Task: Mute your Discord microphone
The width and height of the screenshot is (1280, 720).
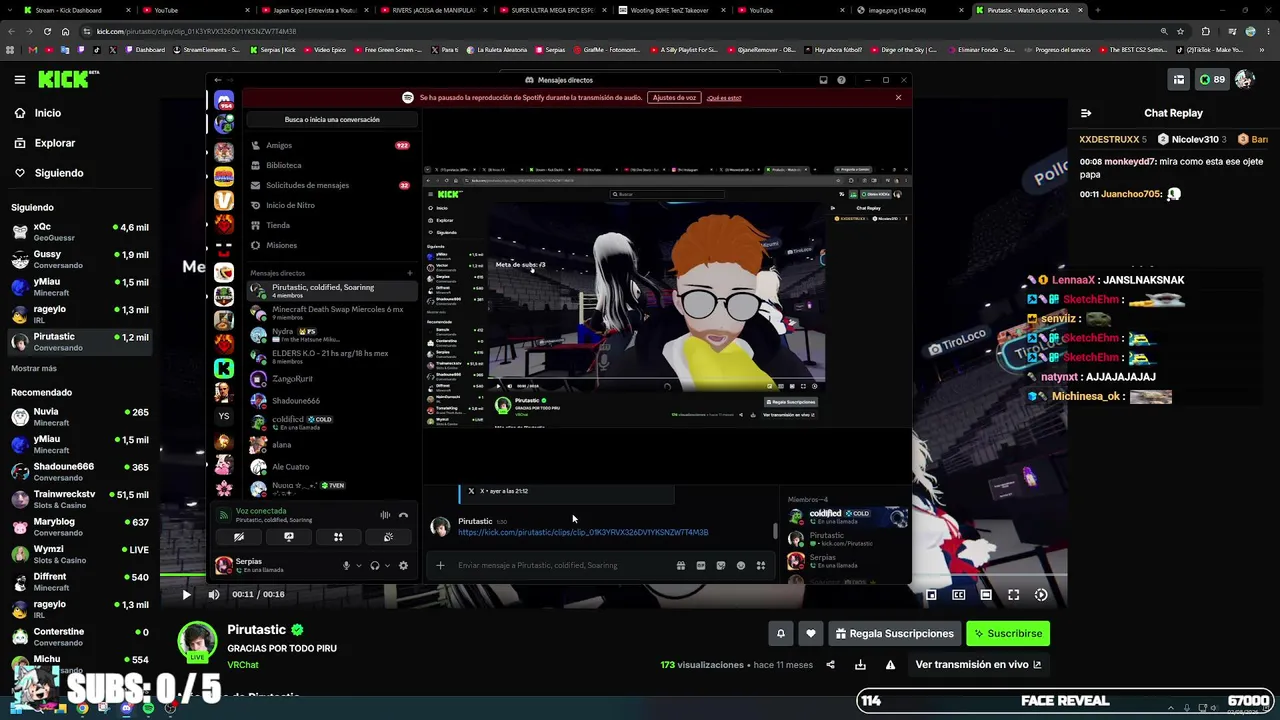Action: (346, 566)
